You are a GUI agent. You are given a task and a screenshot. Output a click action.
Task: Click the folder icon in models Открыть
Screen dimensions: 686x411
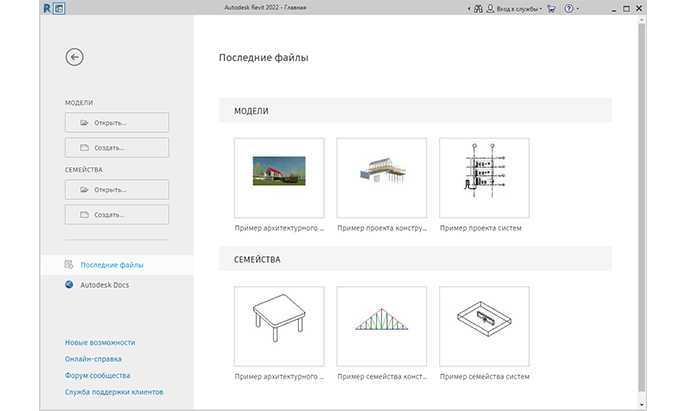[84, 123]
